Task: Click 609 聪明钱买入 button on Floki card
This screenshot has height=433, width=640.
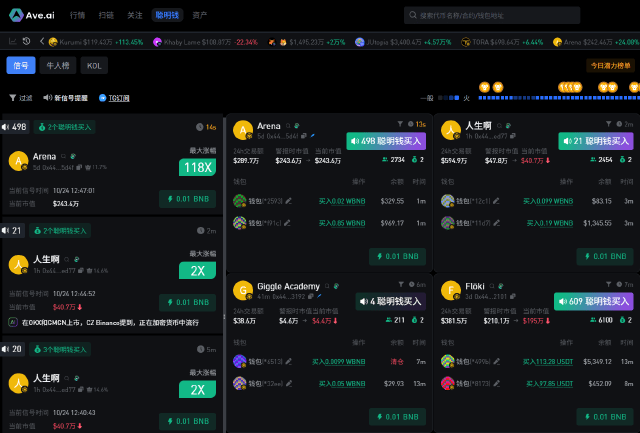Action: (x=594, y=302)
